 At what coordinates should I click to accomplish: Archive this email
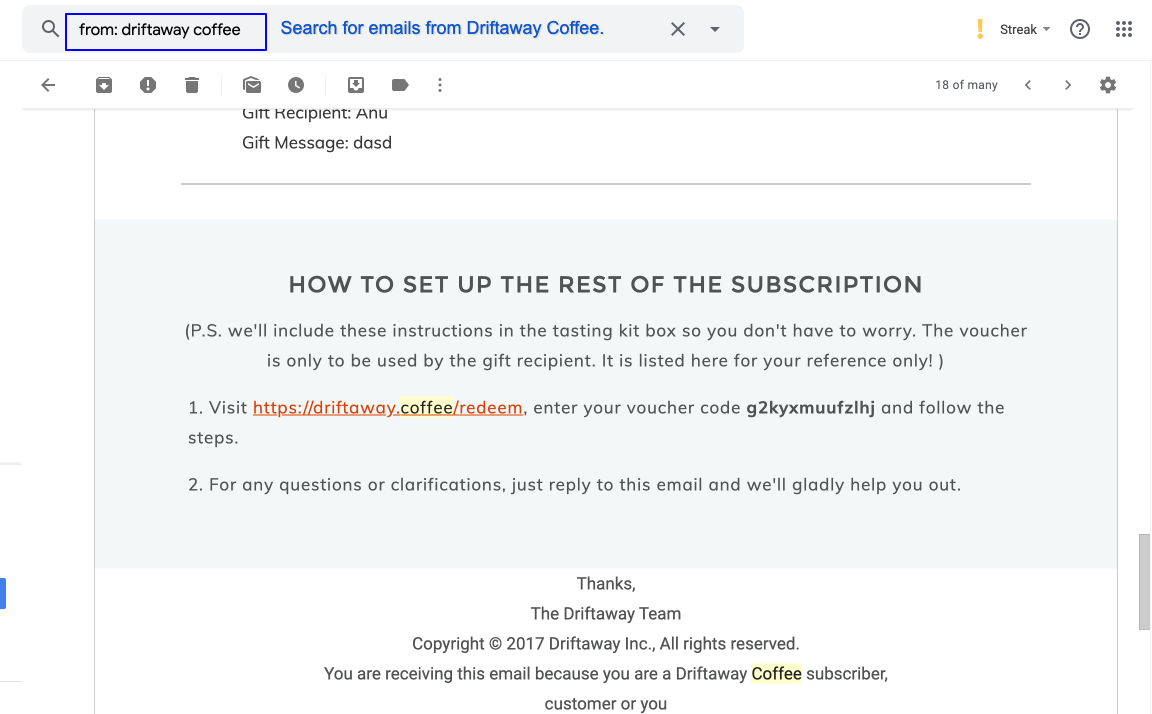pos(104,85)
